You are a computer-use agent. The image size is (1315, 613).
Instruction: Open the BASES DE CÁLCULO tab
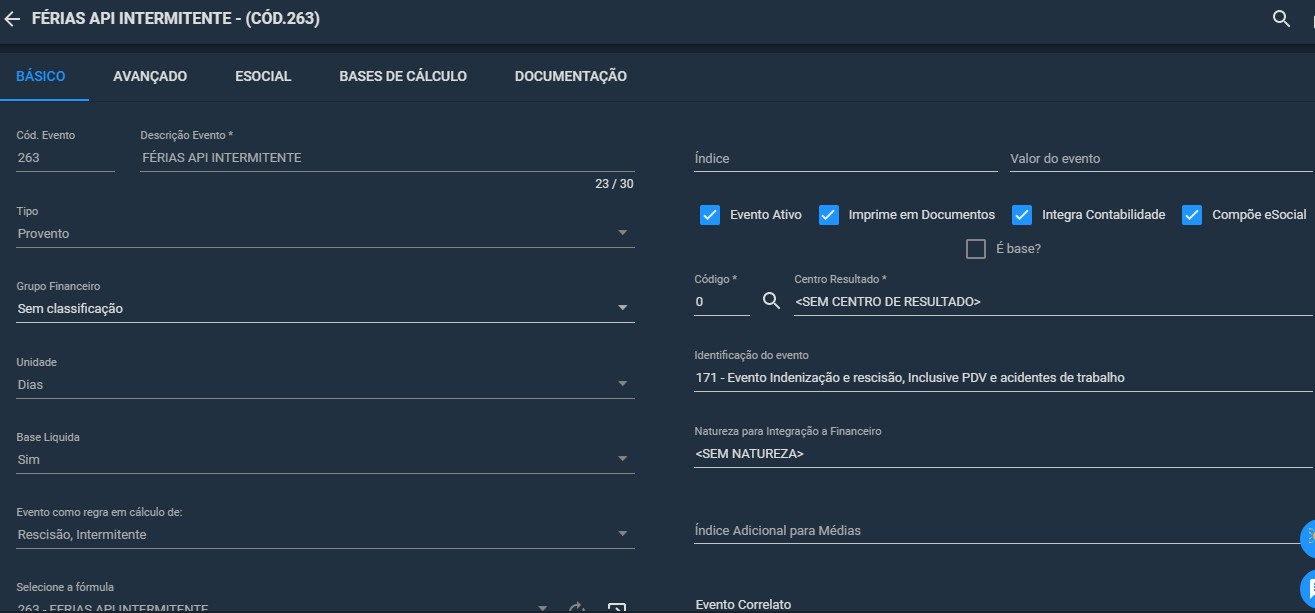403,76
